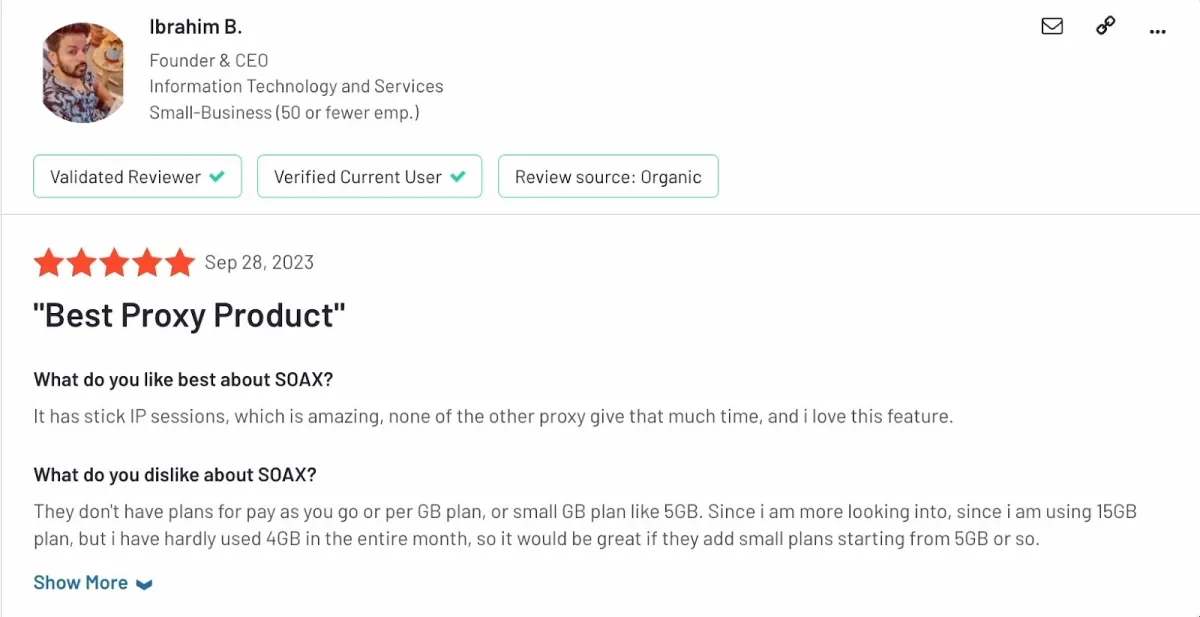Screen dimensions: 1200x617
Task: Click the envelope email icon
Action: pyautogui.click(x=1052, y=27)
